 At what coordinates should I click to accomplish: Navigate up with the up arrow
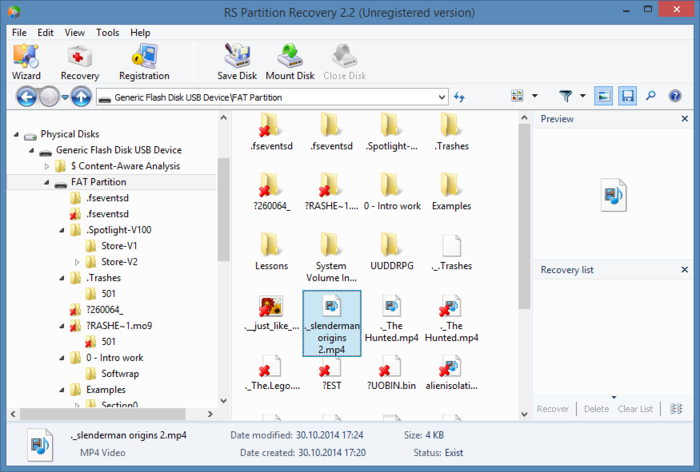(x=81, y=97)
